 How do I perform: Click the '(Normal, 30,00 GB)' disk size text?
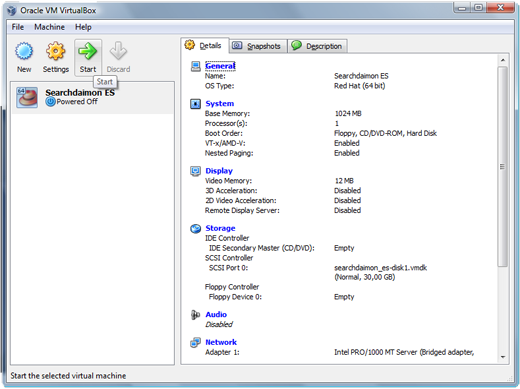click(x=365, y=277)
